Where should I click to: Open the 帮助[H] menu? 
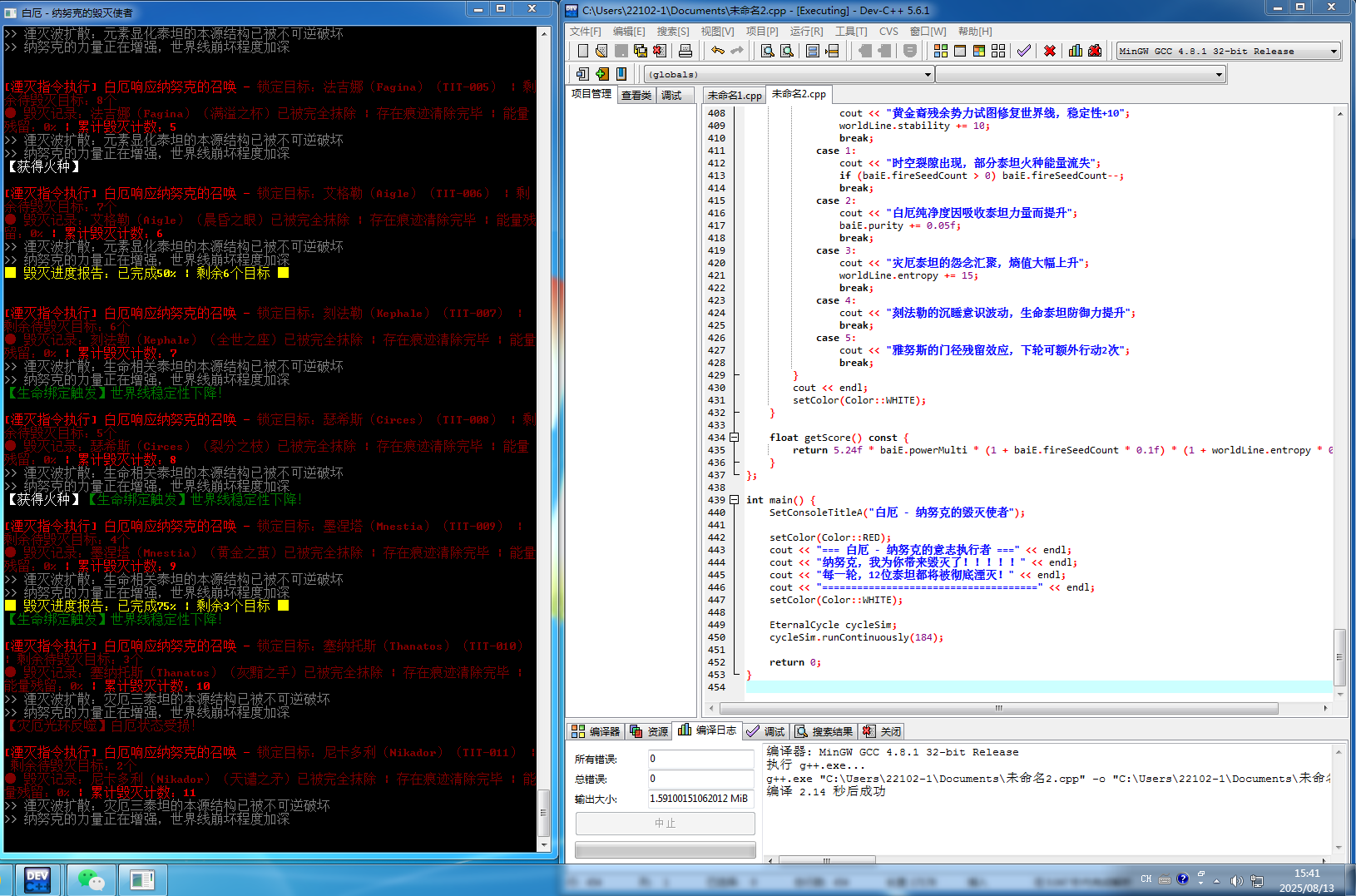coord(975,32)
